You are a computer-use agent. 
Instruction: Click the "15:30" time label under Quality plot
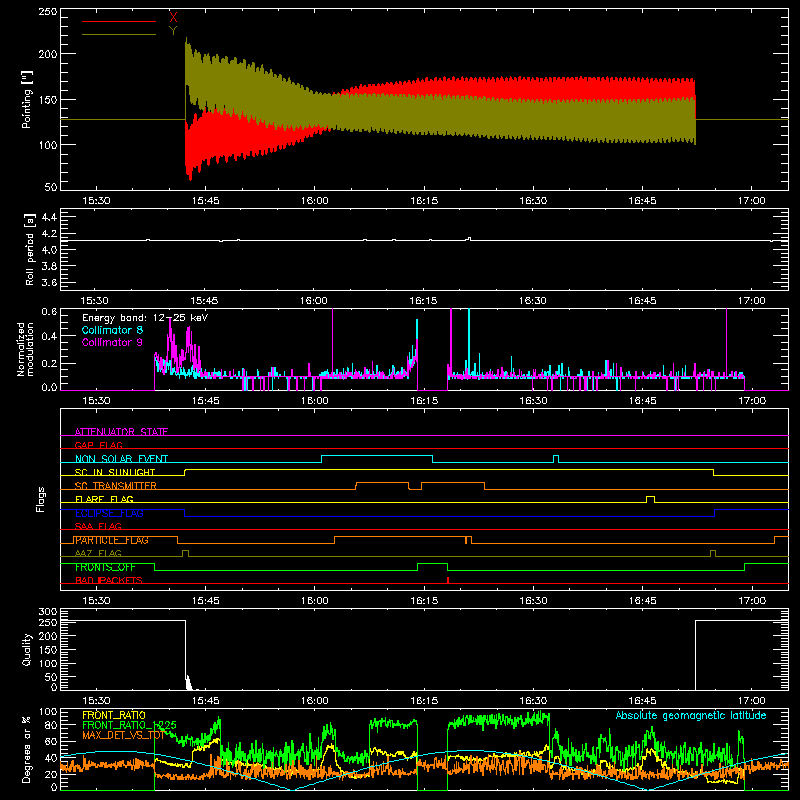[x=96, y=701]
